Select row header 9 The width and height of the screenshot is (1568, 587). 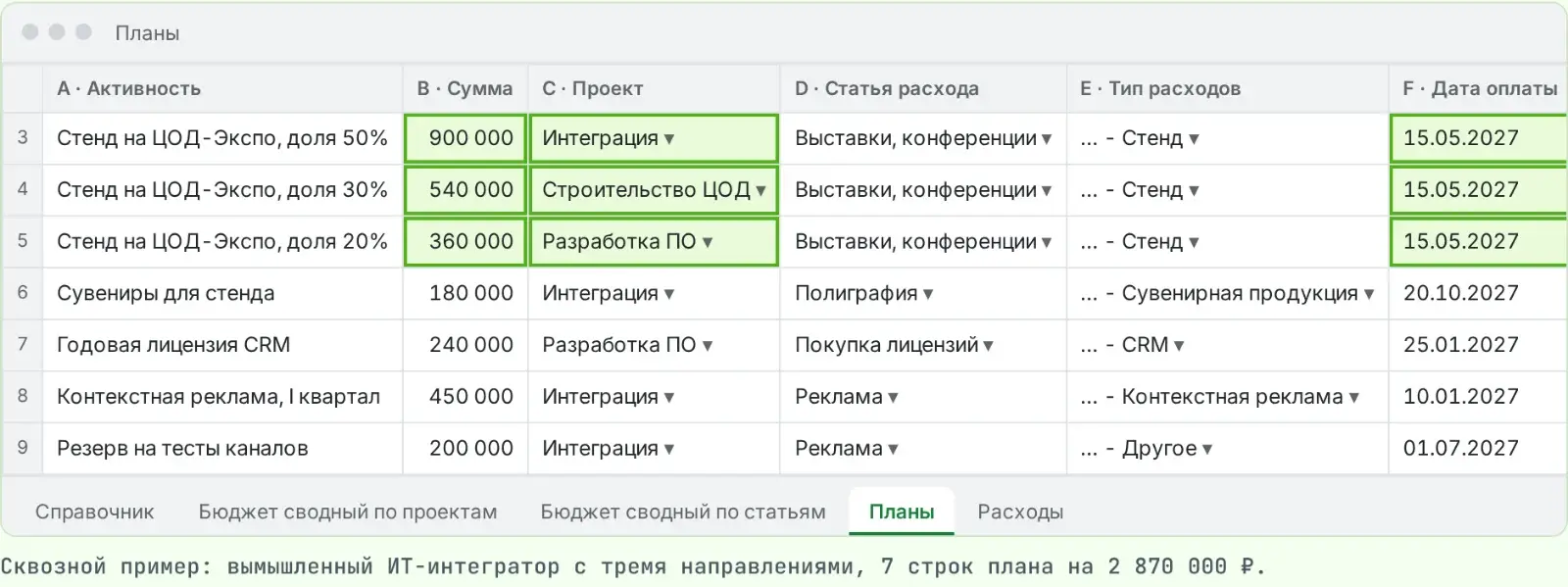point(23,449)
